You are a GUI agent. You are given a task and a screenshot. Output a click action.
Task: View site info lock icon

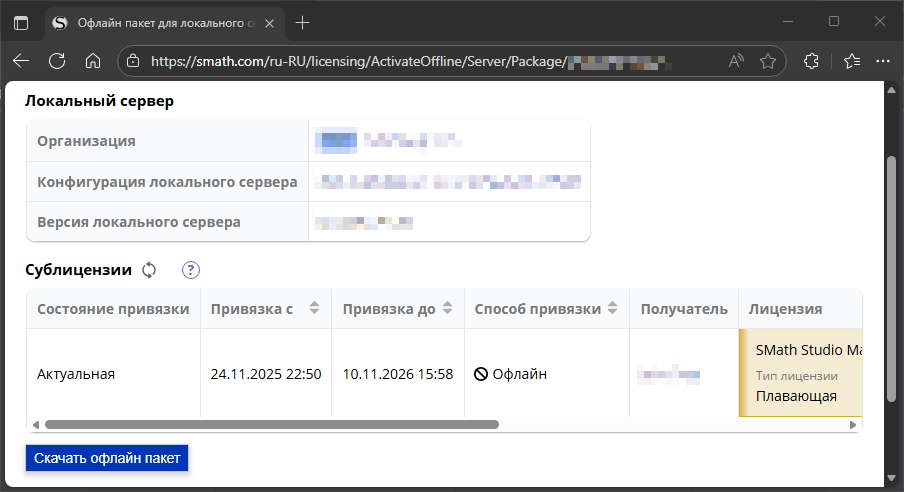click(133, 61)
